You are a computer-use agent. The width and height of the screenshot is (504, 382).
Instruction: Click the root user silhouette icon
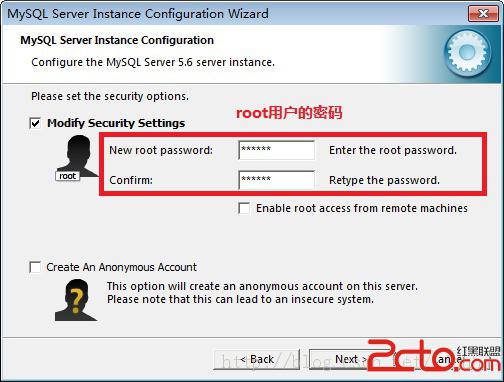tap(78, 156)
